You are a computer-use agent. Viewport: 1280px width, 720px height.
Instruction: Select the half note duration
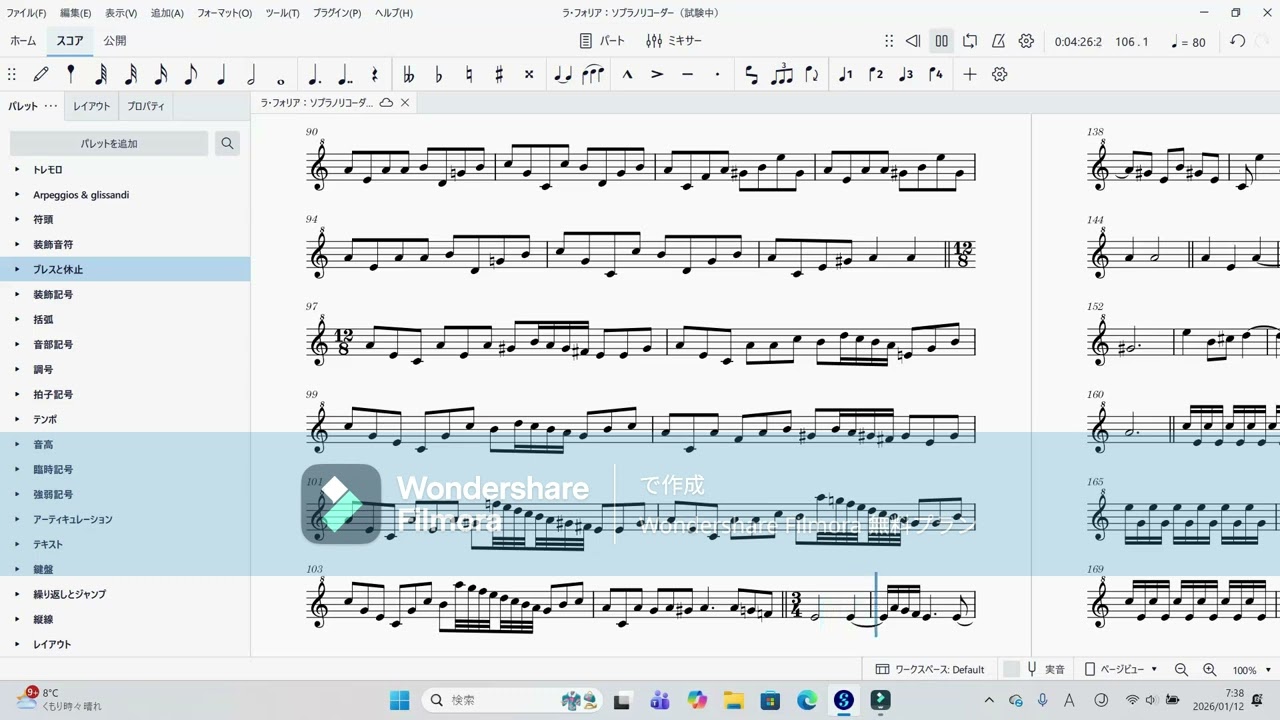click(x=251, y=74)
